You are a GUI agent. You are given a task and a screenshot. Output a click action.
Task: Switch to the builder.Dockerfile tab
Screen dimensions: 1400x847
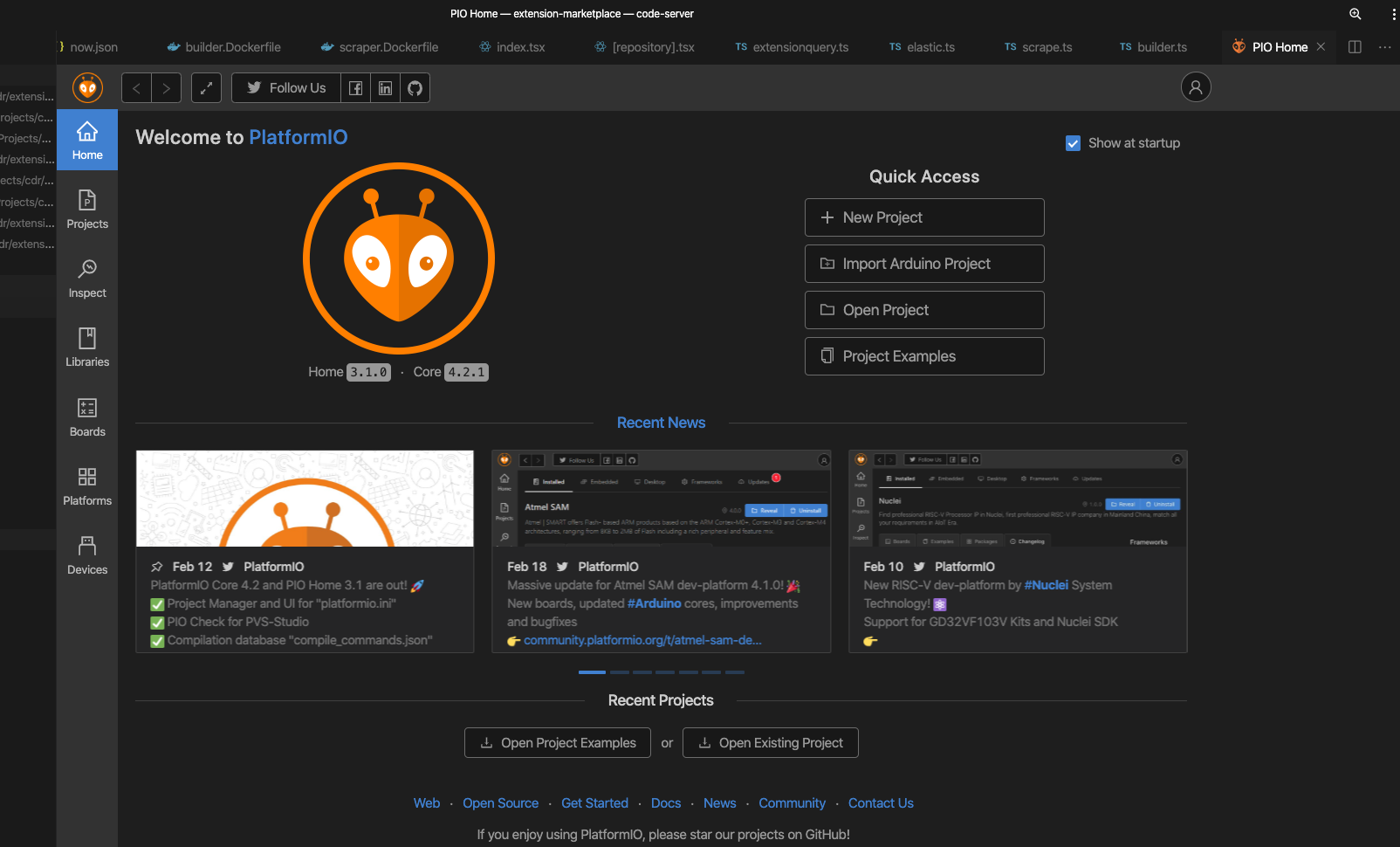(x=223, y=47)
